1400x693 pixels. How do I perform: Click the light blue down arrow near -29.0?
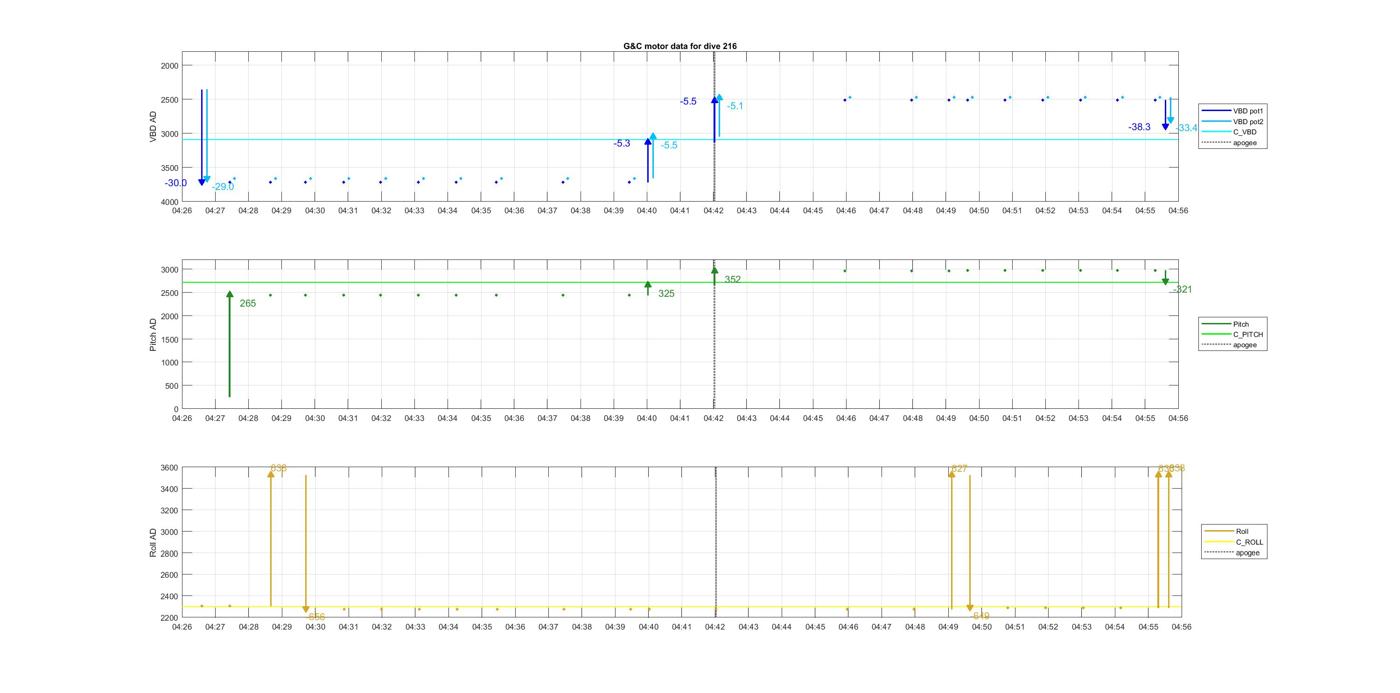207,136
